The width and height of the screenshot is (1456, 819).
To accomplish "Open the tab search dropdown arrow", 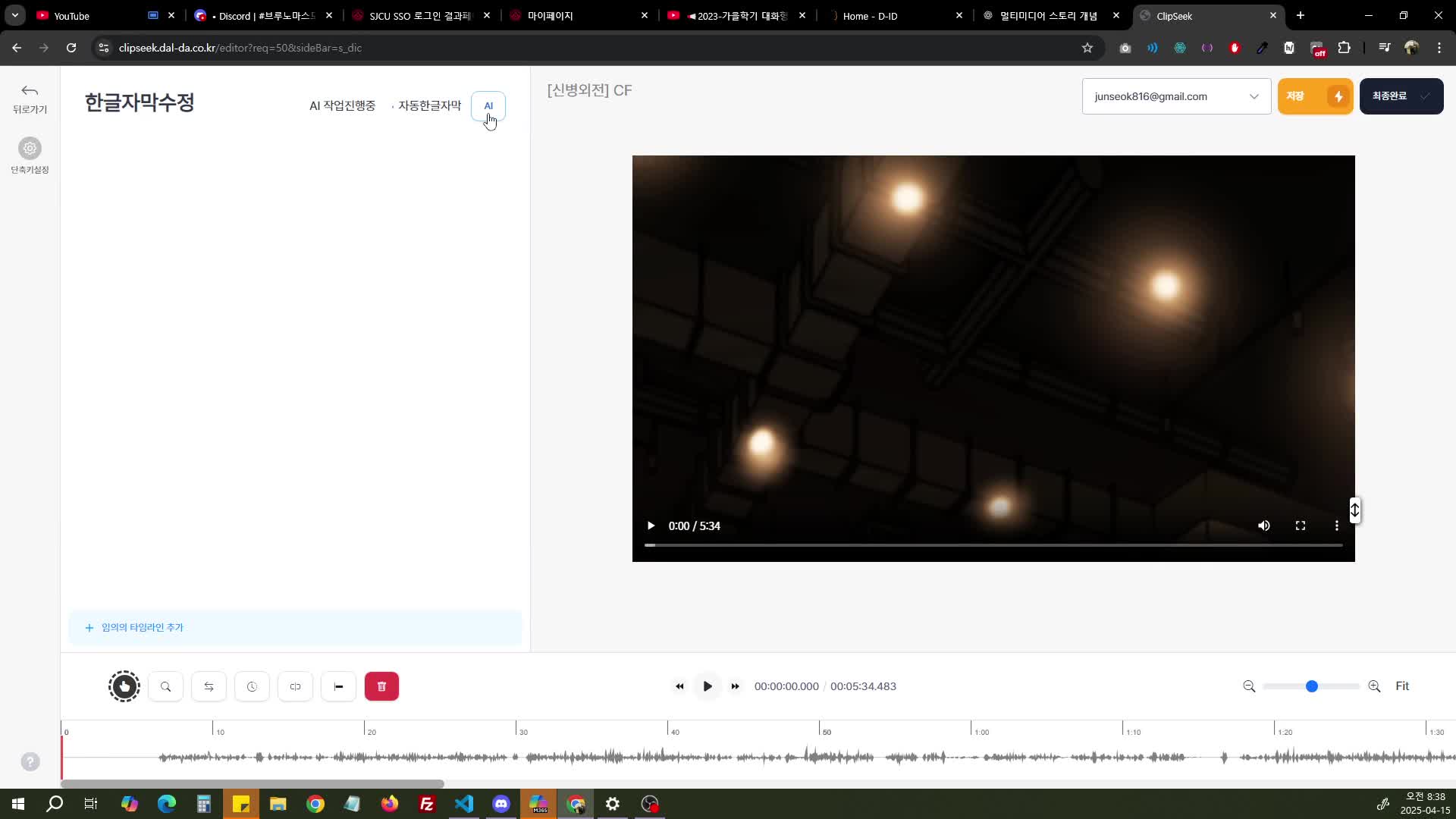I will coord(15,16).
